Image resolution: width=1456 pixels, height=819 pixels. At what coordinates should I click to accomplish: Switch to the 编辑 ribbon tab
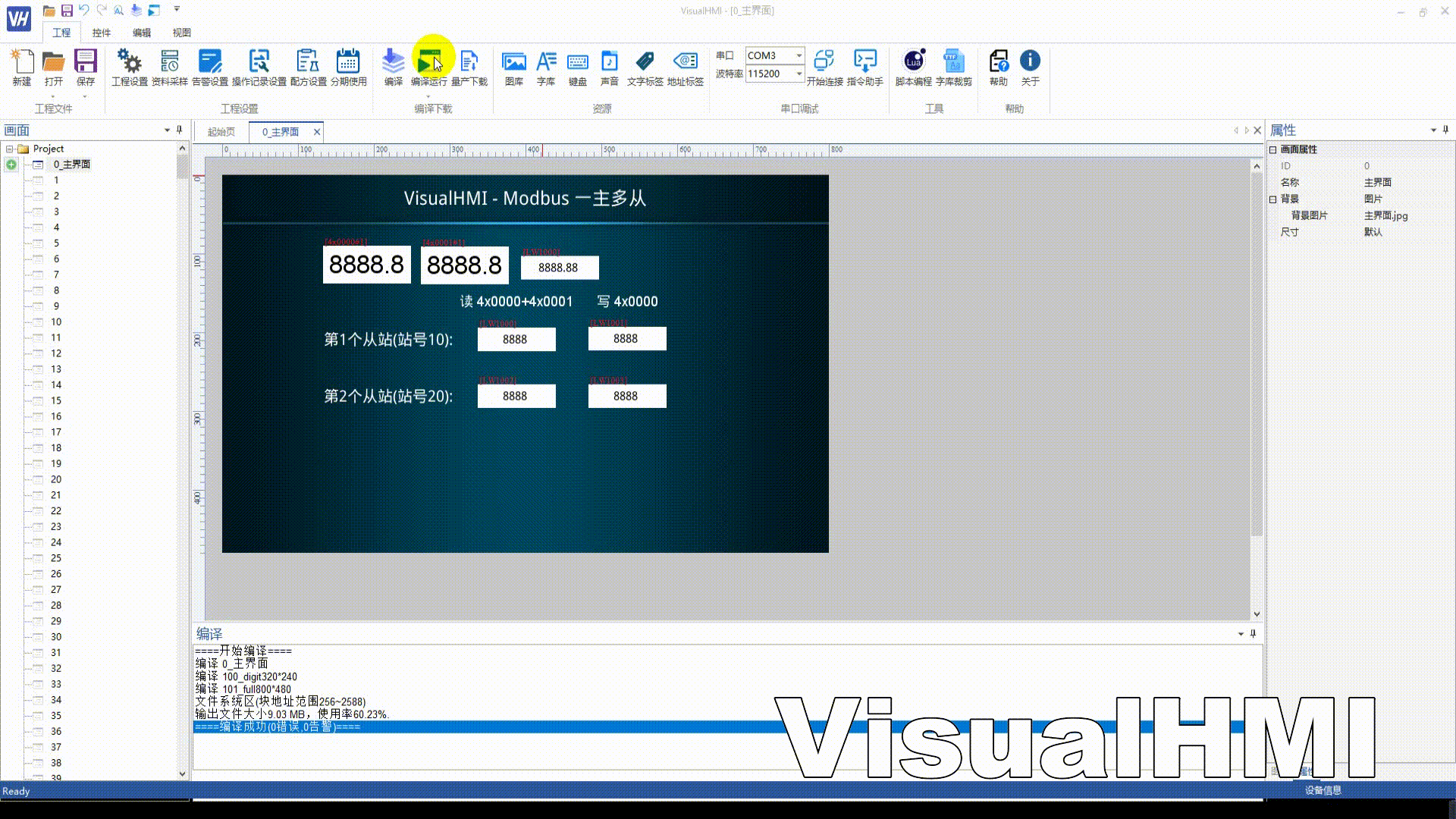tap(142, 33)
